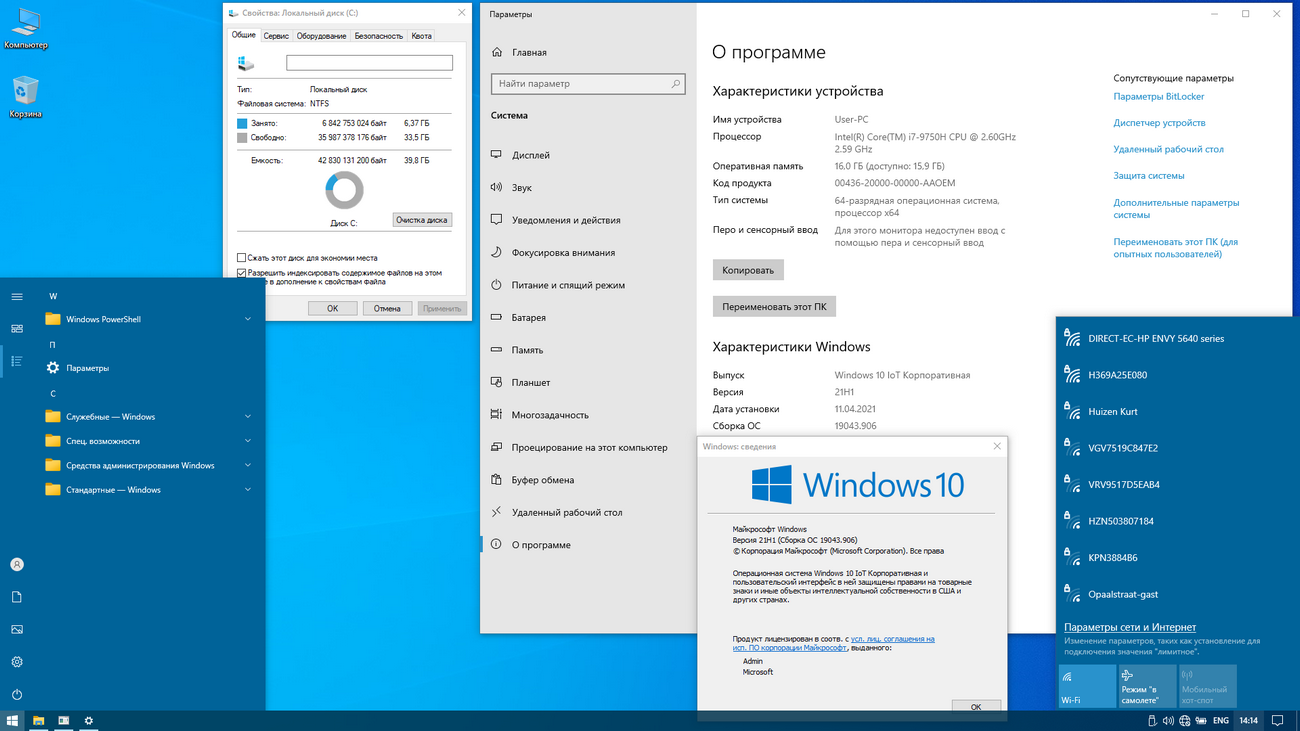
Task: Check 'Сжать этот диск для экономии места'
Action: (241, 258)
